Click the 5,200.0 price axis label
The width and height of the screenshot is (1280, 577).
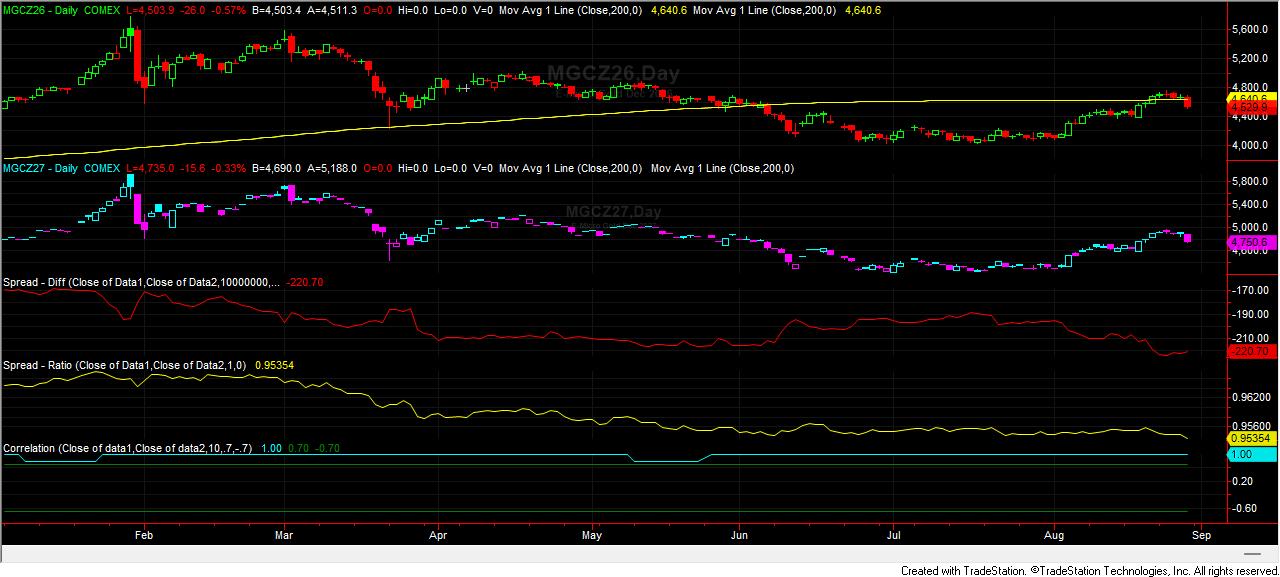tap(1251, 59)
